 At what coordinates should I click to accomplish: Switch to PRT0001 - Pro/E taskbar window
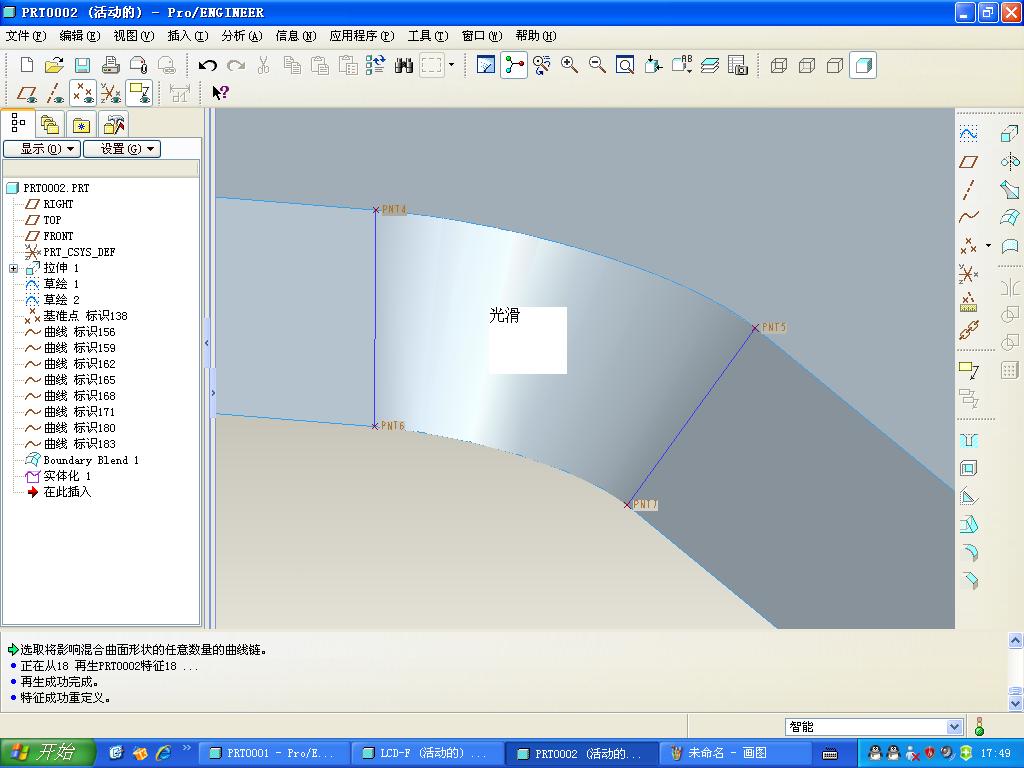click(x=272, y=753)
